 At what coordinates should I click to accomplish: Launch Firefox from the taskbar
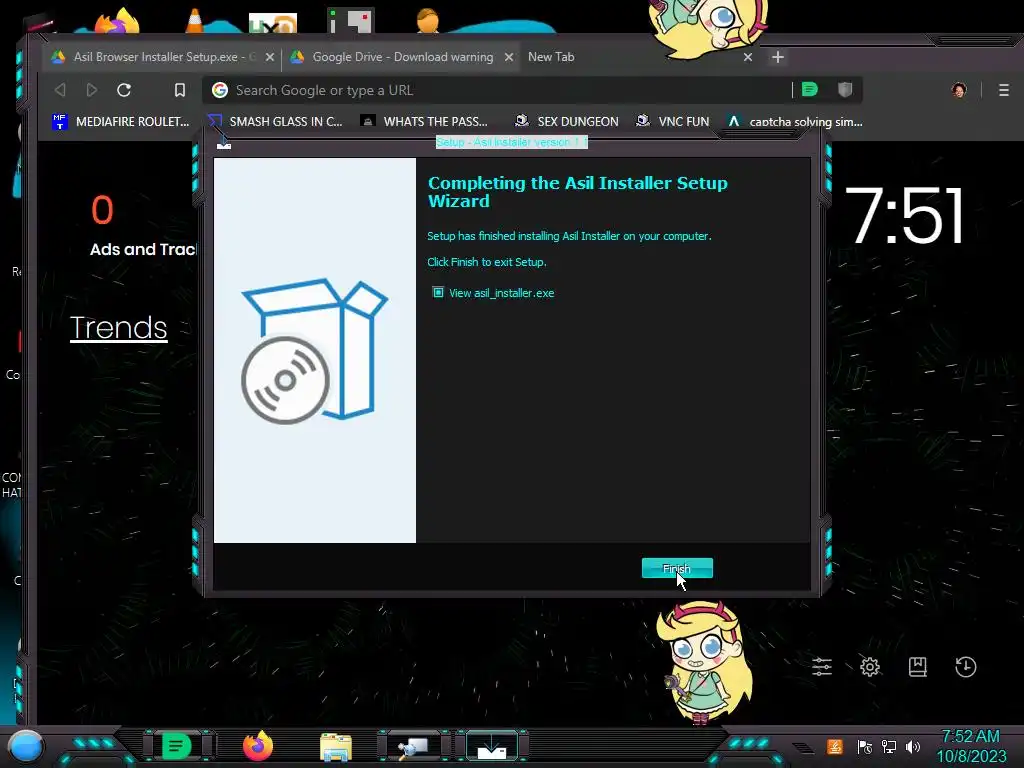pos(257,746)
